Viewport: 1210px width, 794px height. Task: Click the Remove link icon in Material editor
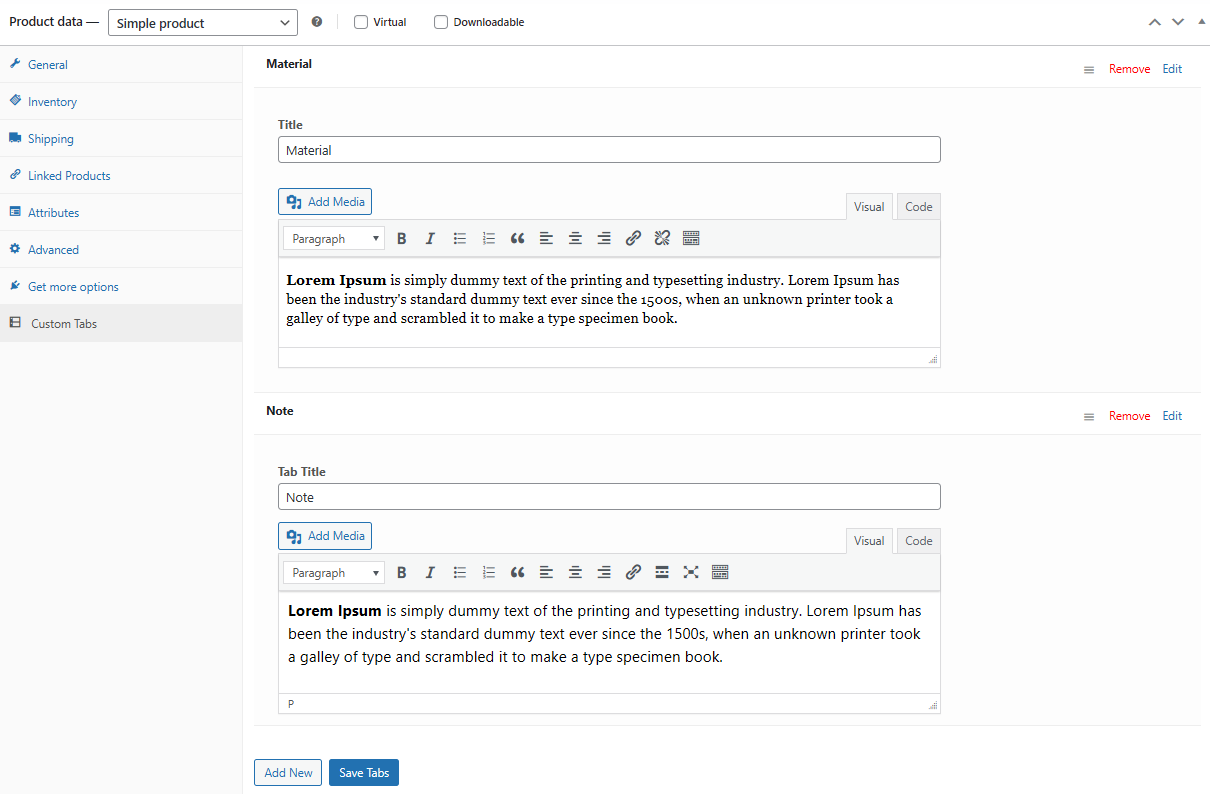click(x=662, y=239)
